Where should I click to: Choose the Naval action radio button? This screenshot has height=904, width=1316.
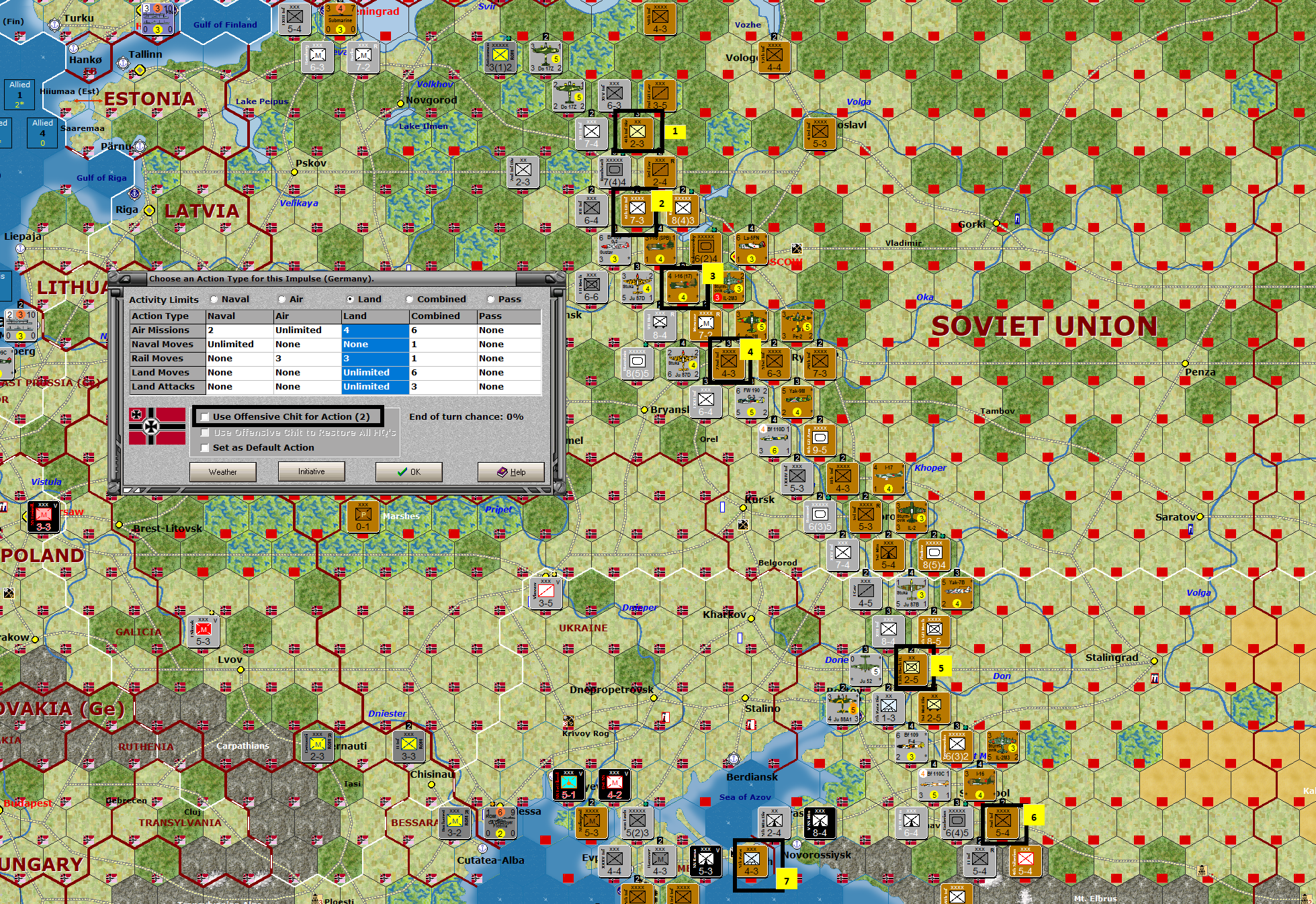[x=214, y=300]
